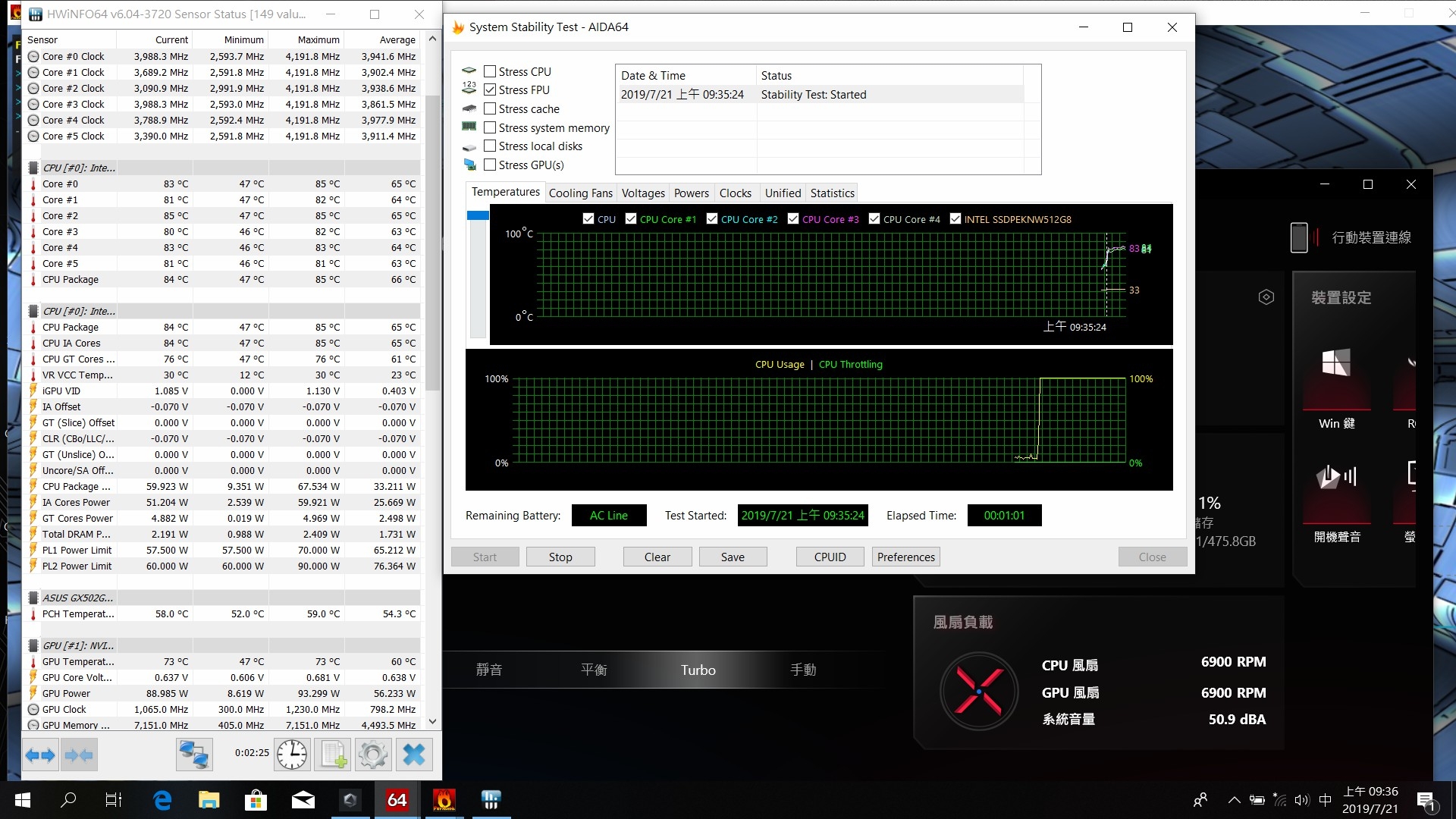Click CPUID button in AIDA64
The height and width of the screenshot is (819, 1456).
[830, 557]
